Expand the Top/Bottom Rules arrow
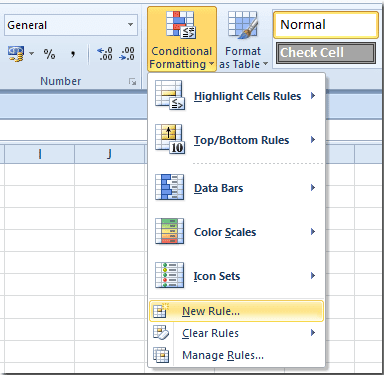 click(313, 140)
